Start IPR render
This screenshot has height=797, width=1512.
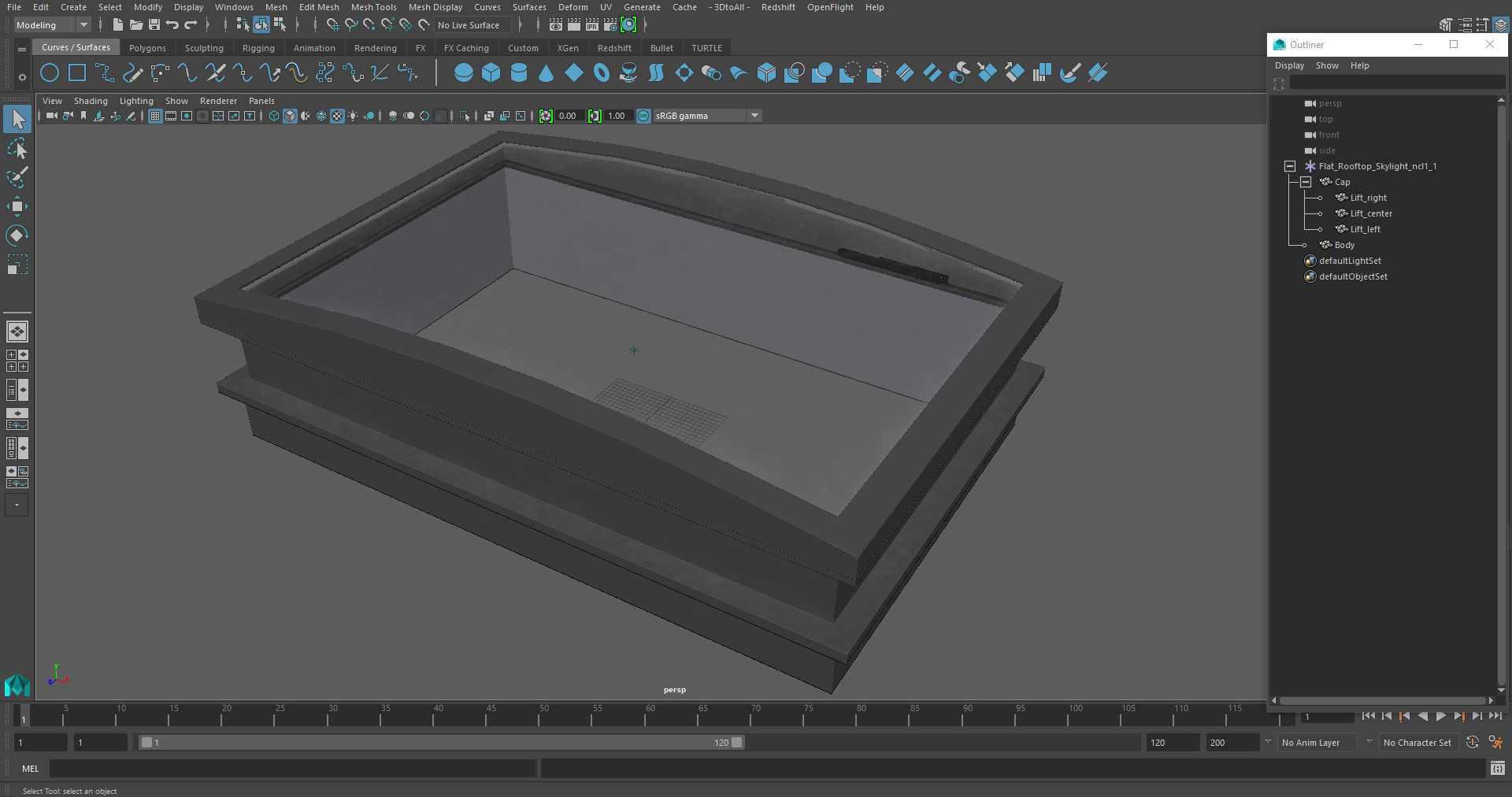coord(592,25)
